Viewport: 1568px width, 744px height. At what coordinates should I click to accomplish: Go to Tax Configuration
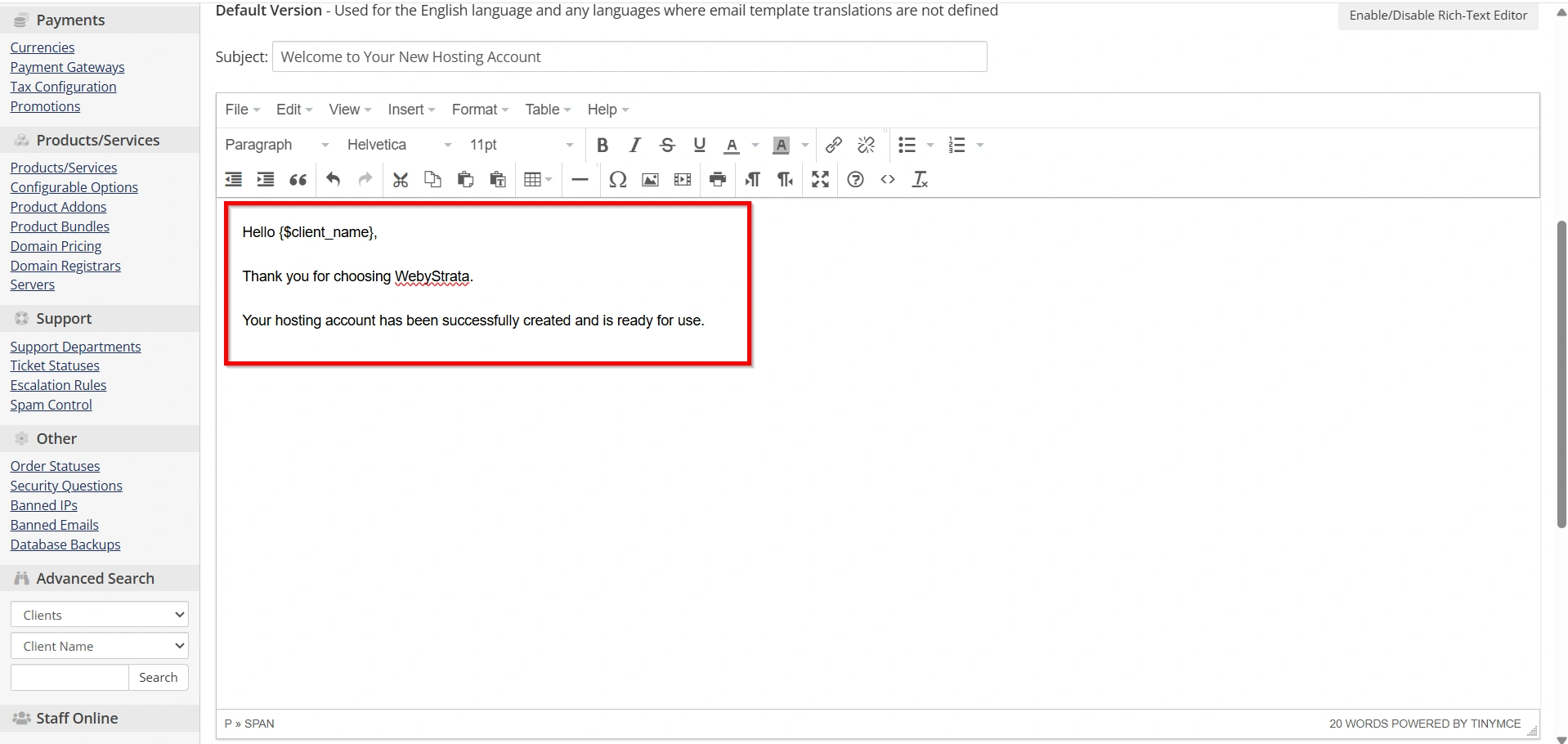(x=63, y=87)
